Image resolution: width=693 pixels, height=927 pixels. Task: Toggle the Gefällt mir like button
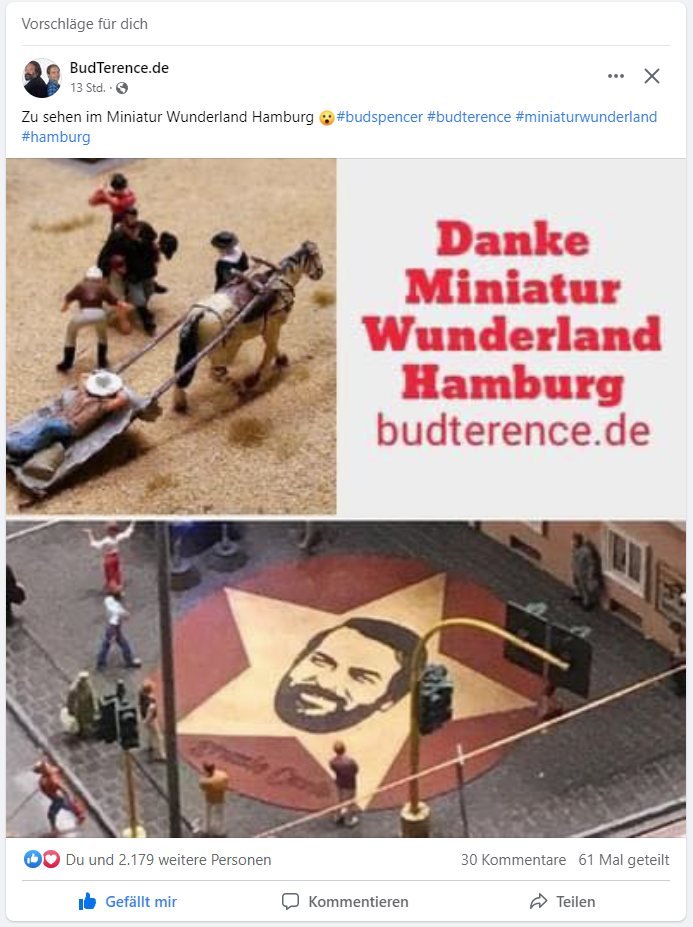[128, 902]
